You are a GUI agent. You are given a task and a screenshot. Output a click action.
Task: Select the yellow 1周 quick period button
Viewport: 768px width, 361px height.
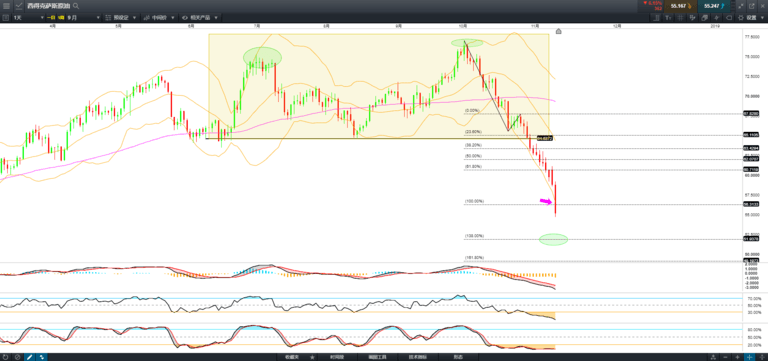(61, 17)
